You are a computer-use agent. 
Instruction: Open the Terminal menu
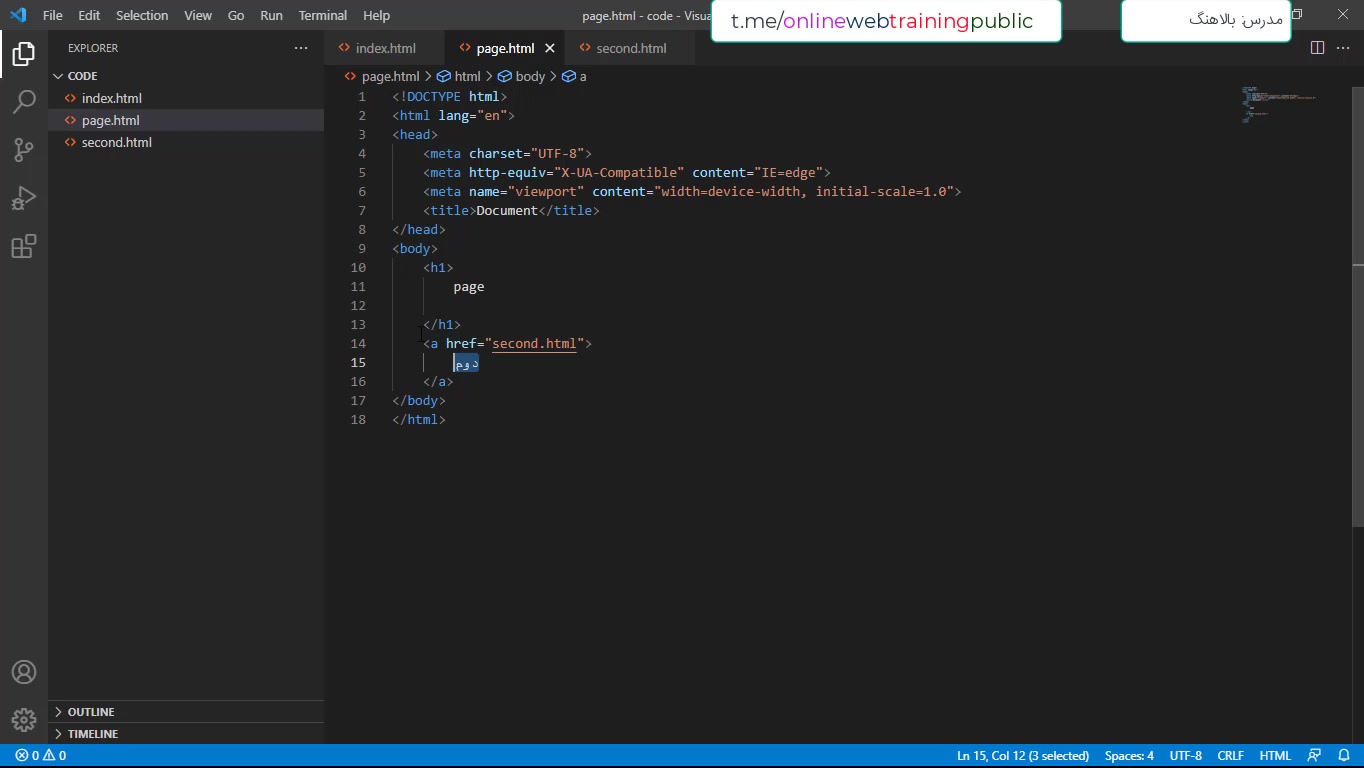[322, 16]
